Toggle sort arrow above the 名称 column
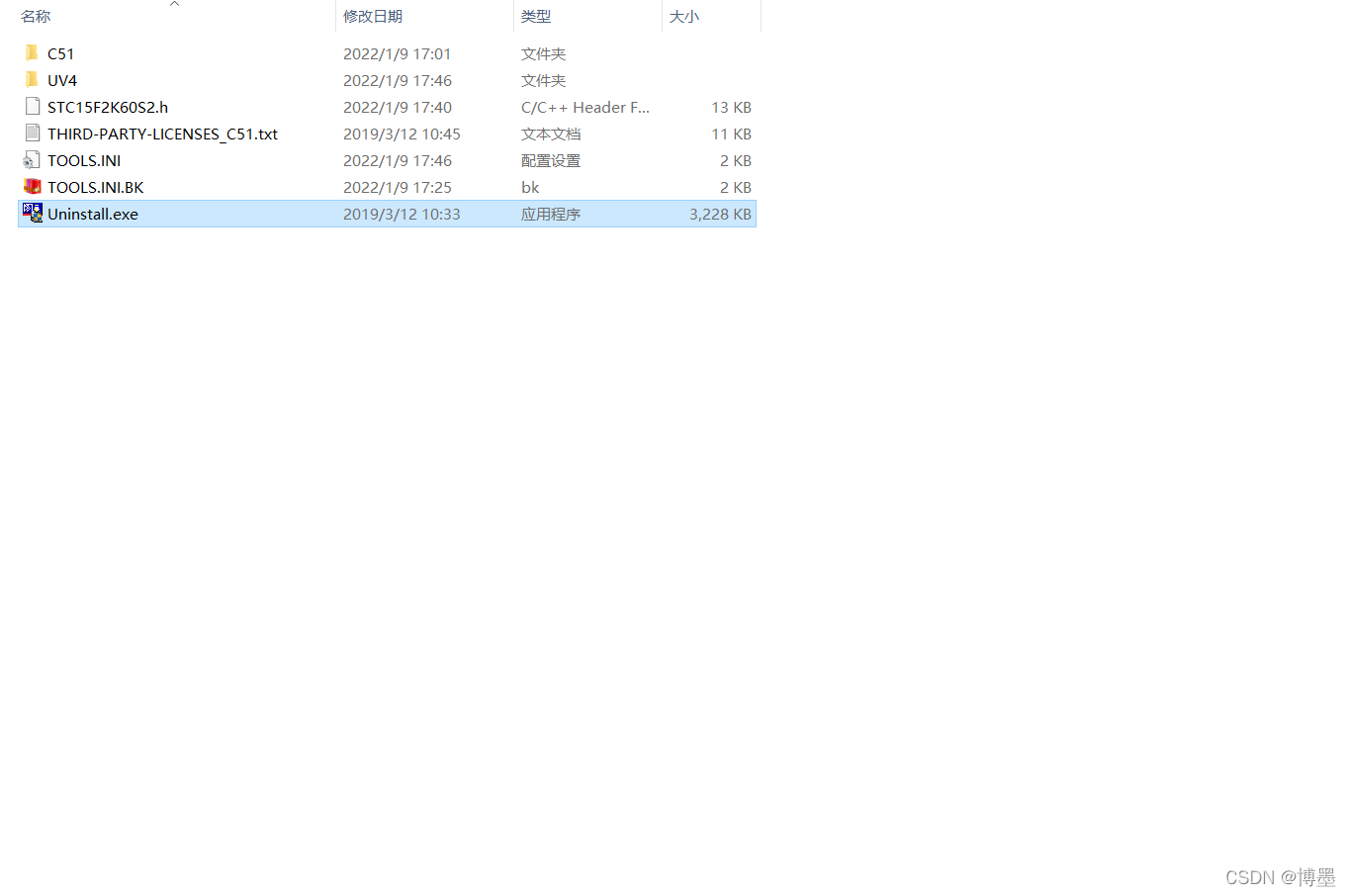The width and height of the screenshot is (1351, 896). tap(175, 4)
